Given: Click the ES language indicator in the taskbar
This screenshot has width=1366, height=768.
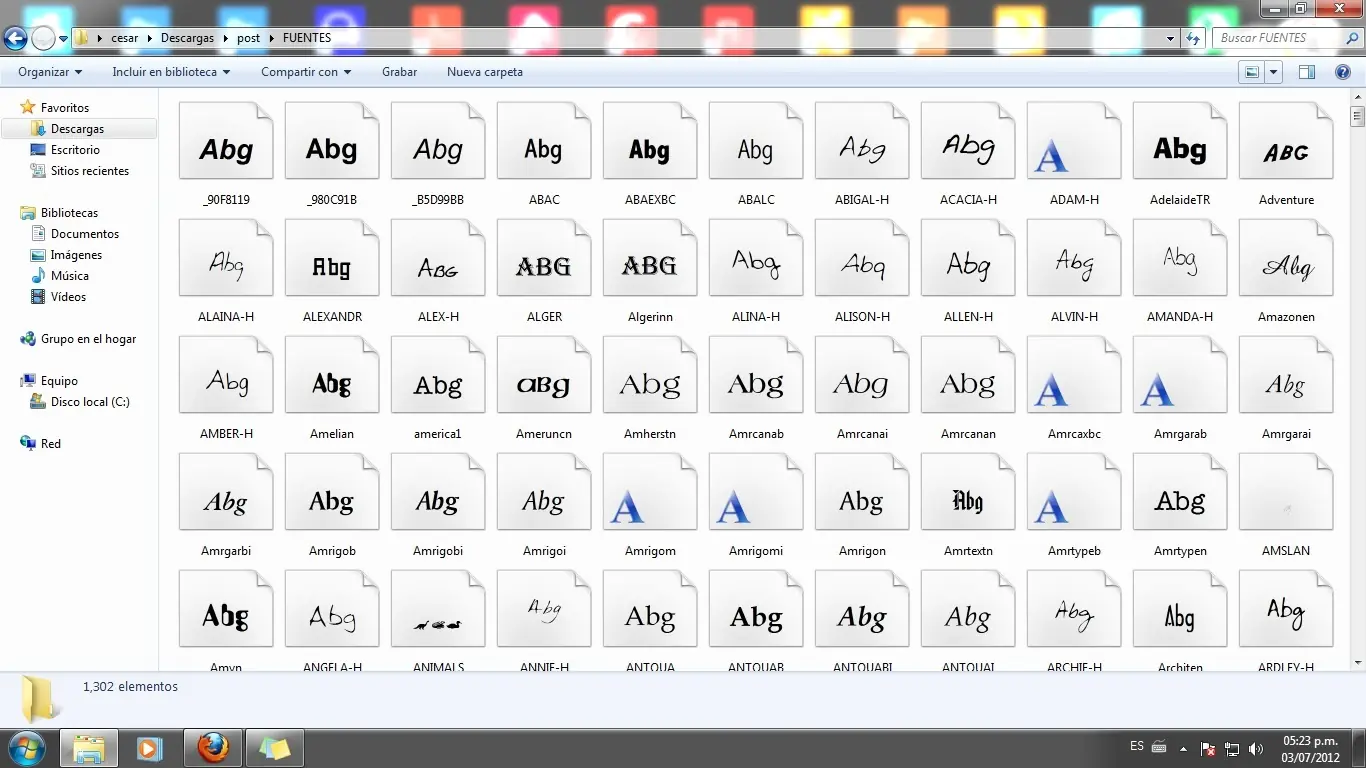Looking at the screenshot, I should (x=1137, y=747).
